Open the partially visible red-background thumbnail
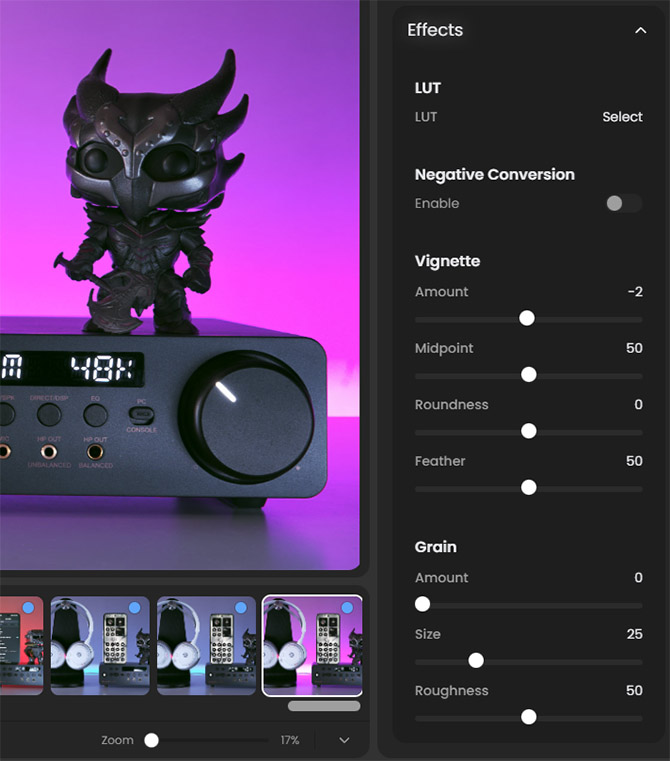Viewport: 670px width, 761px height. pos(20,650)
